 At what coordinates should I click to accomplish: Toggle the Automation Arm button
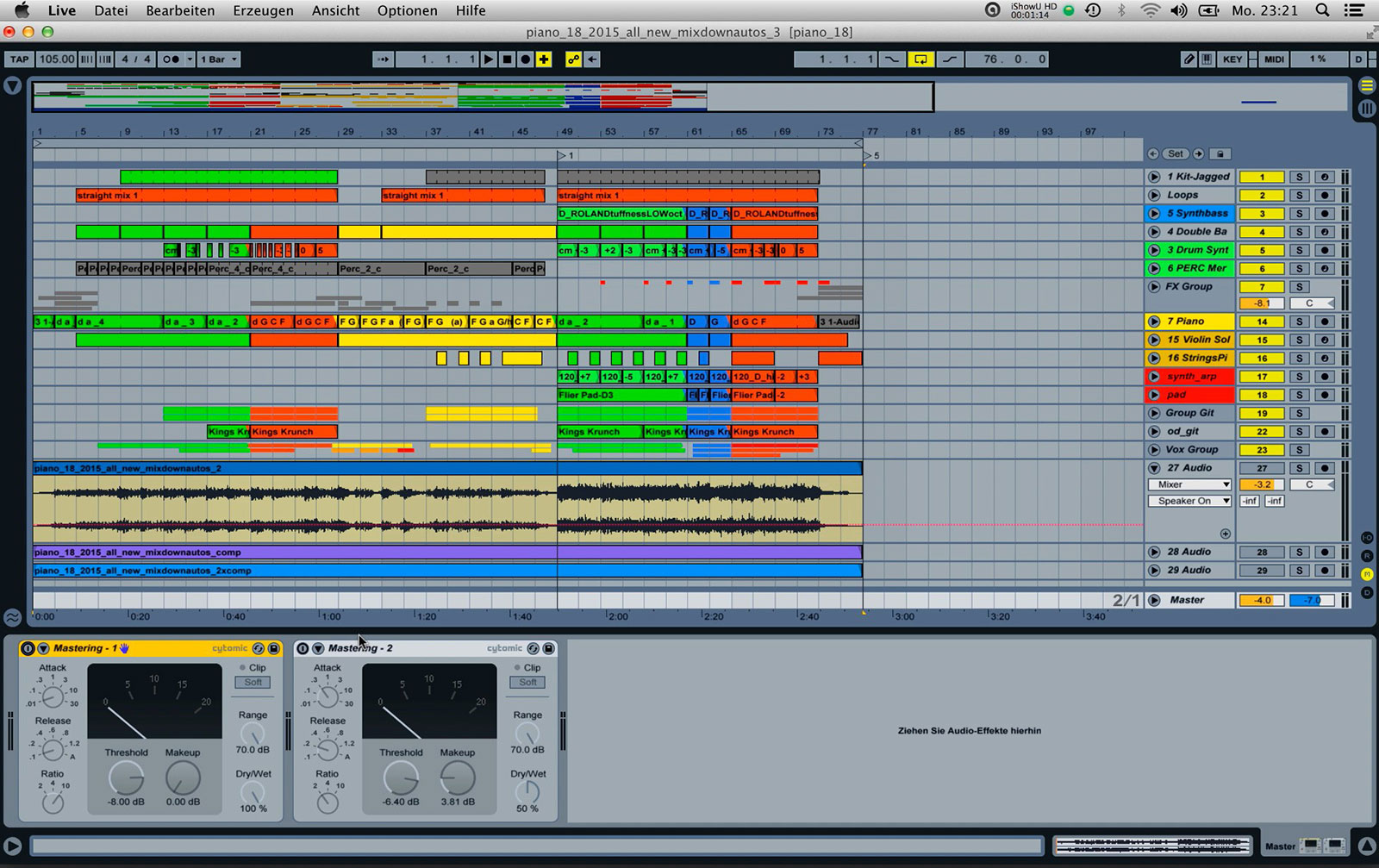coord(573,59)
